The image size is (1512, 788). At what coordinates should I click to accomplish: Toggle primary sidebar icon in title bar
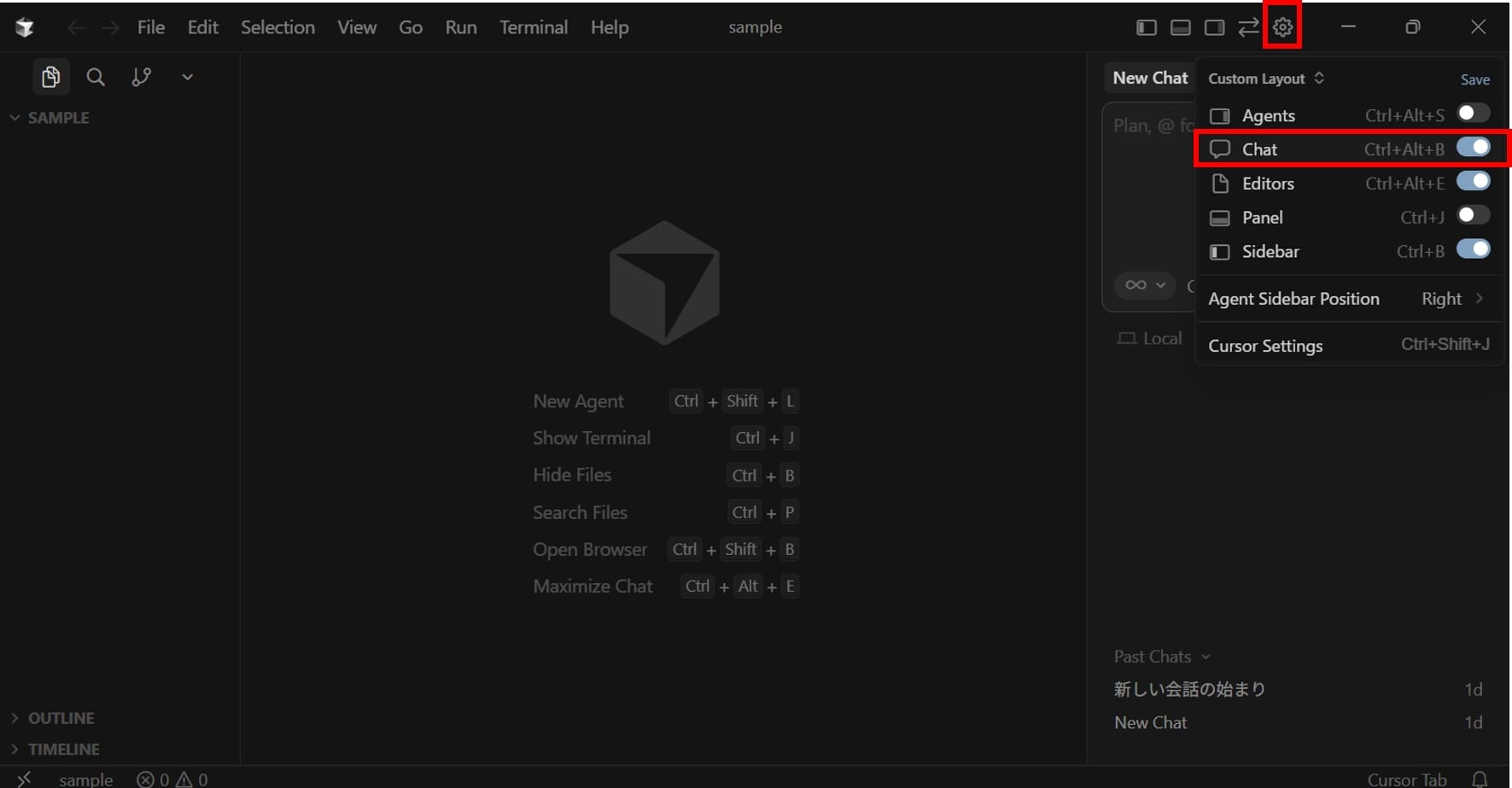(x=1146, y=27)
